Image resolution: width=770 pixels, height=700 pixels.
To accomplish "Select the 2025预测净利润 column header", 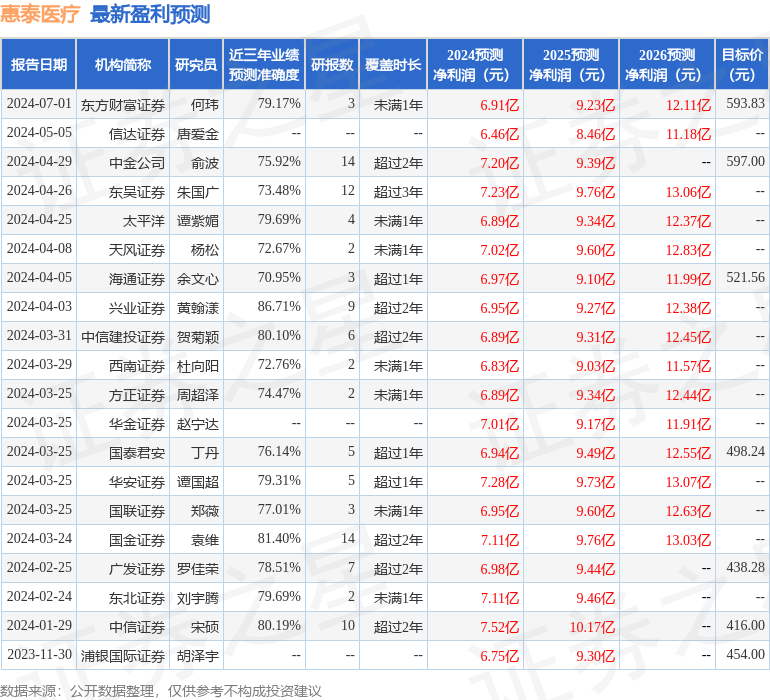I will click(x=571, y=64).
